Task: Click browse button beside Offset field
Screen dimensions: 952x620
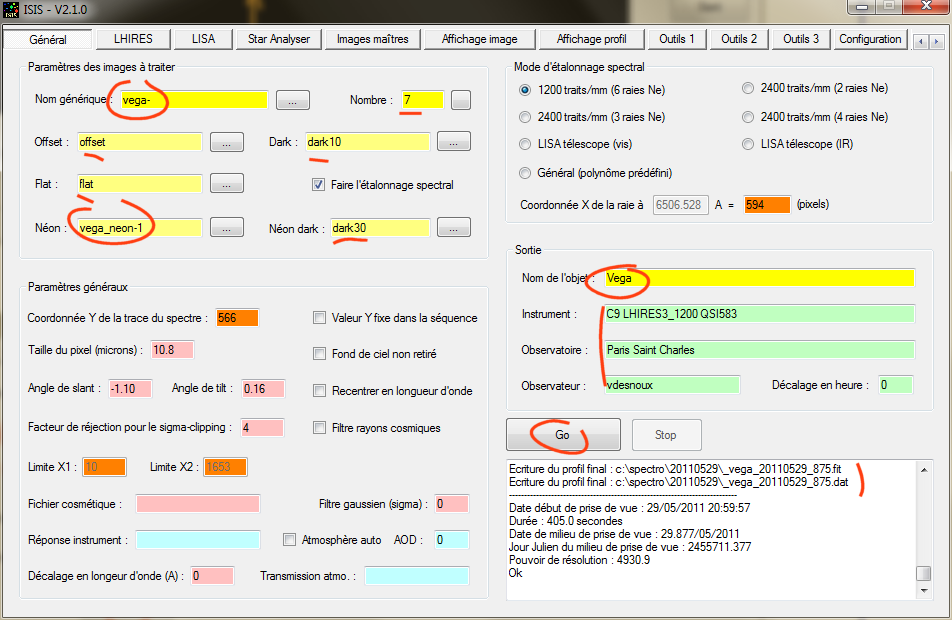Action: 226,142
